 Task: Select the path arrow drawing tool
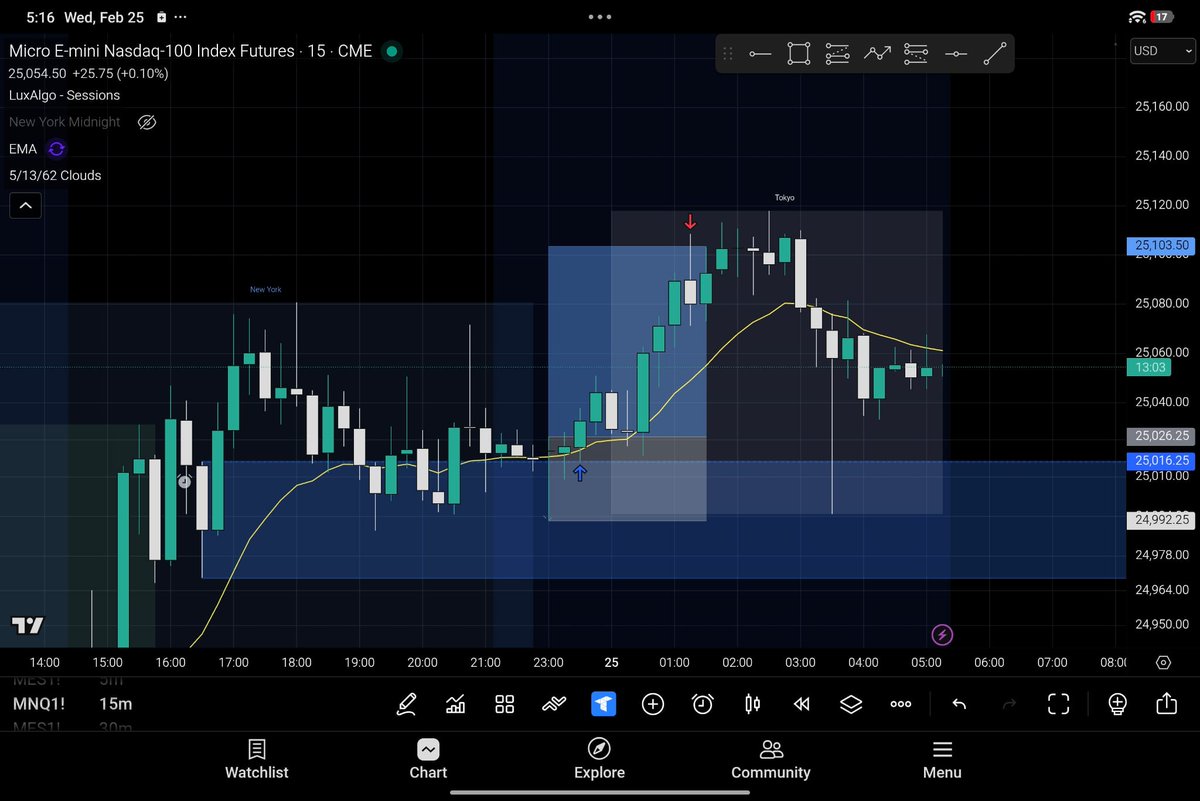[x=877, y=54]
